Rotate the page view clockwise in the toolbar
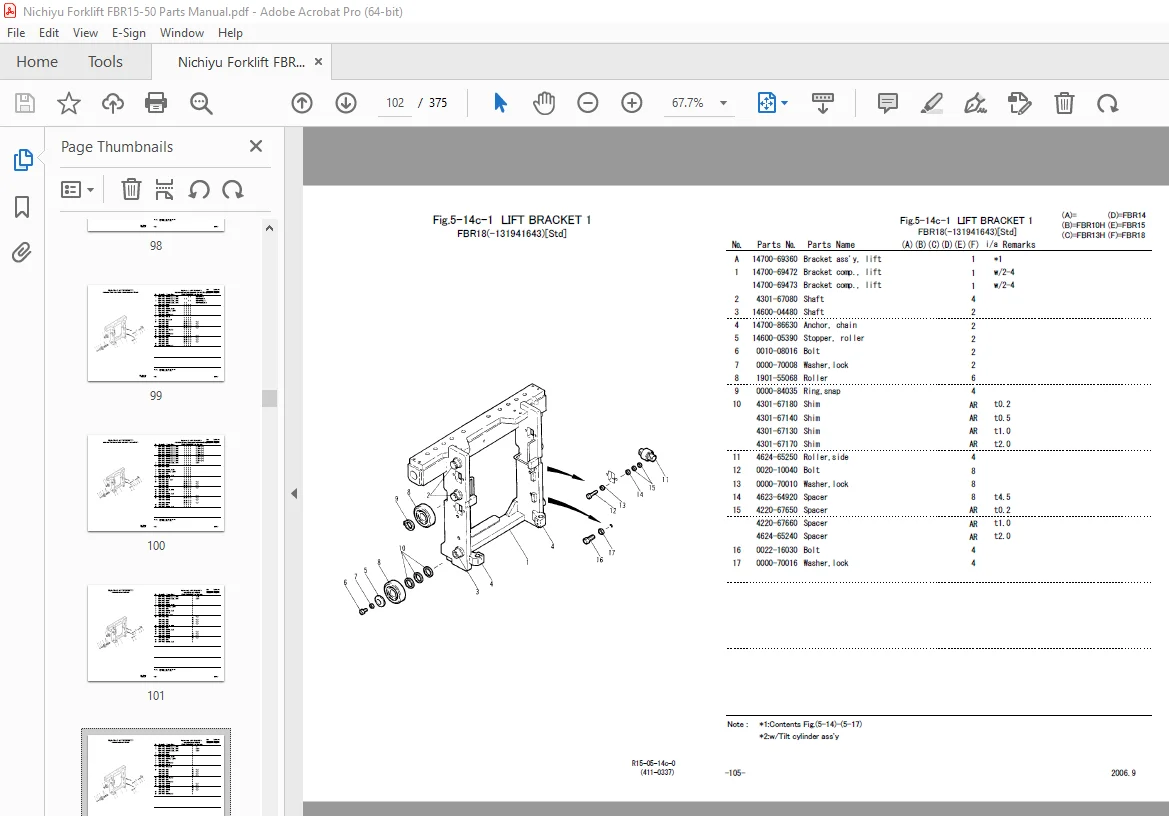 (x=1107, y=103)
